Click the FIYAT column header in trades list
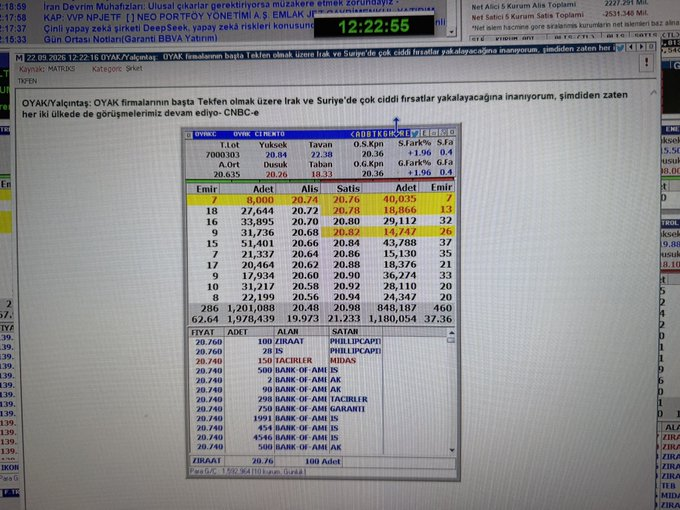Image resolution: width=680 pixels, height=510 pixels. 203,332
